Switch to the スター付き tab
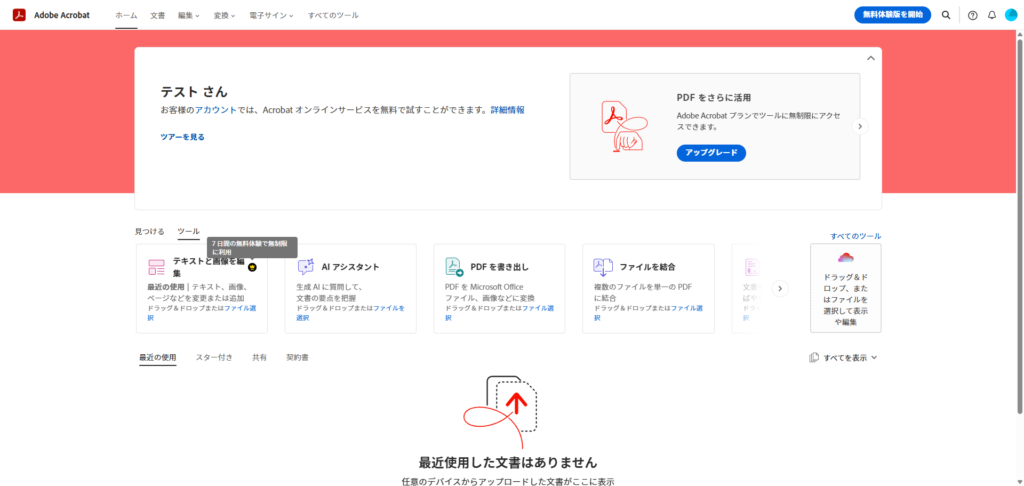 tap(214, 357)
